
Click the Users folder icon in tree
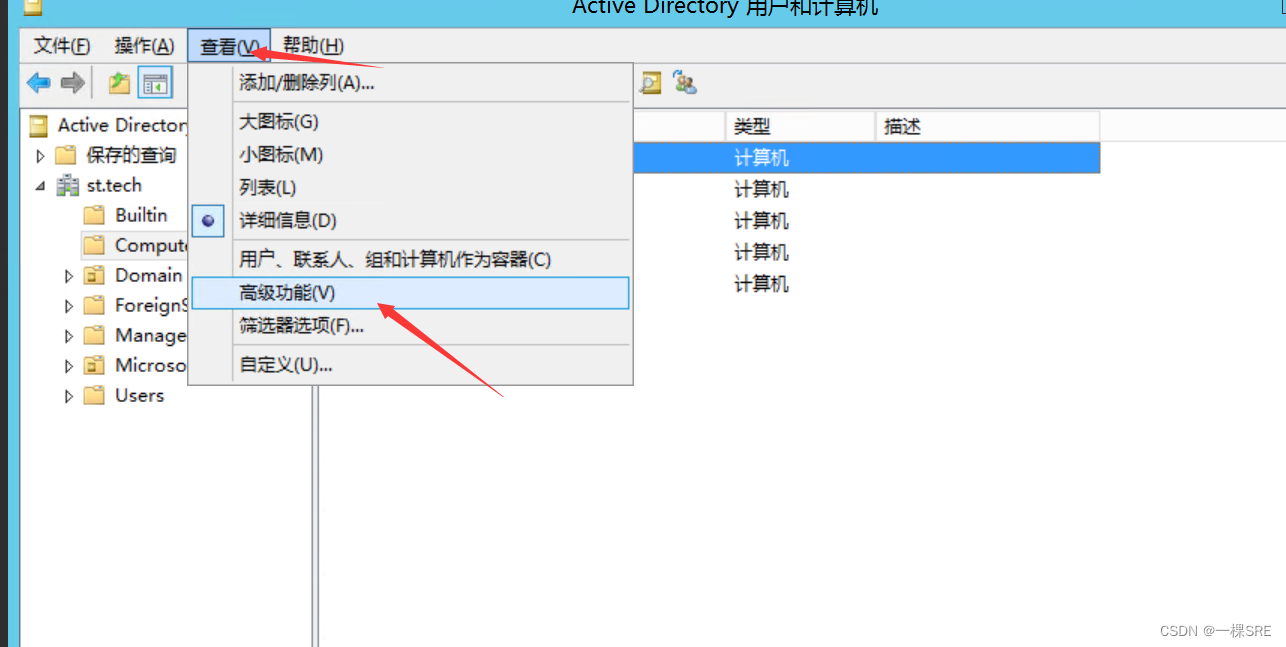click(x=94, y=395)
